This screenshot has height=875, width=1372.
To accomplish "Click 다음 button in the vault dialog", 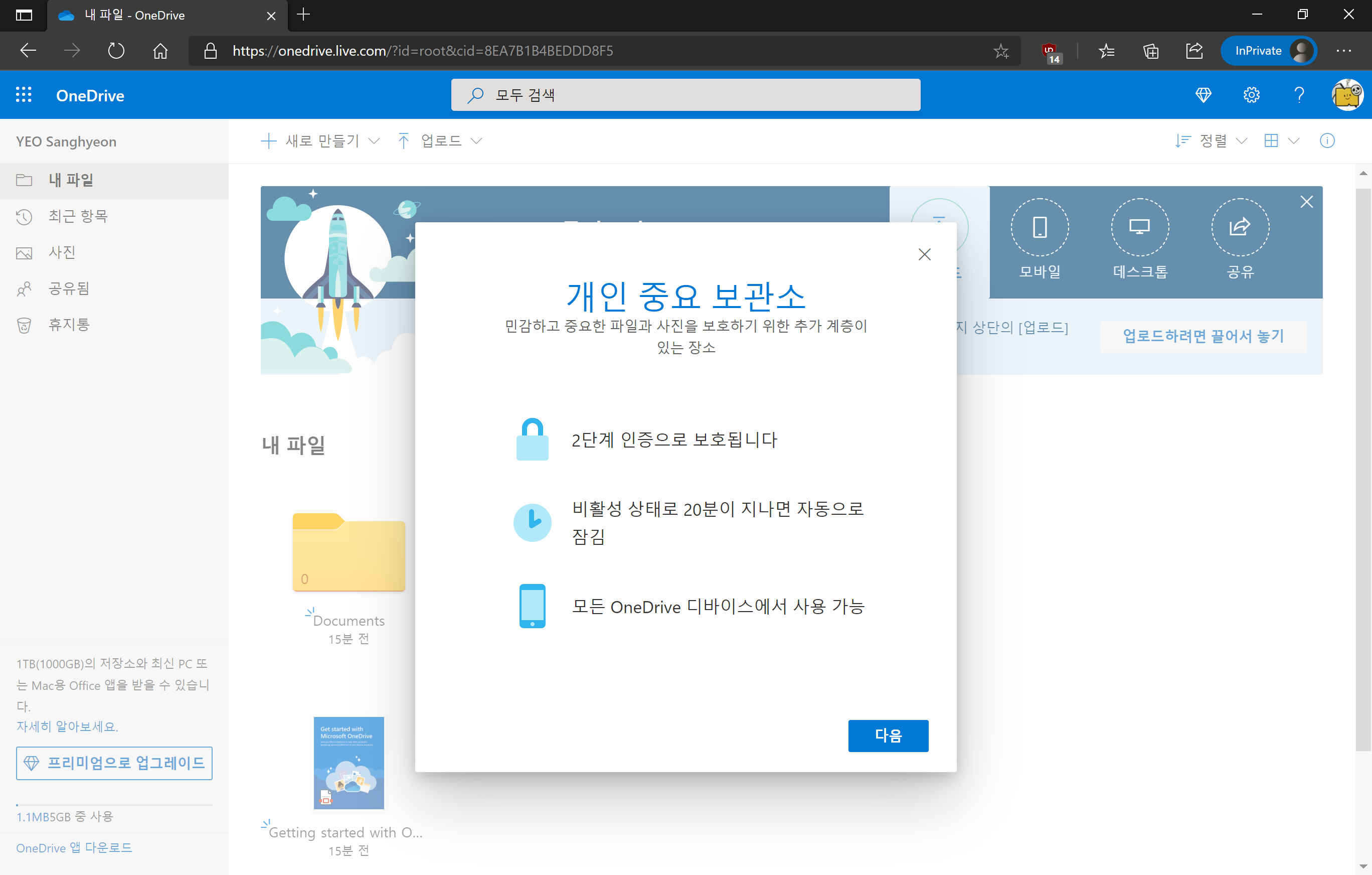I will tap(888, 736).
